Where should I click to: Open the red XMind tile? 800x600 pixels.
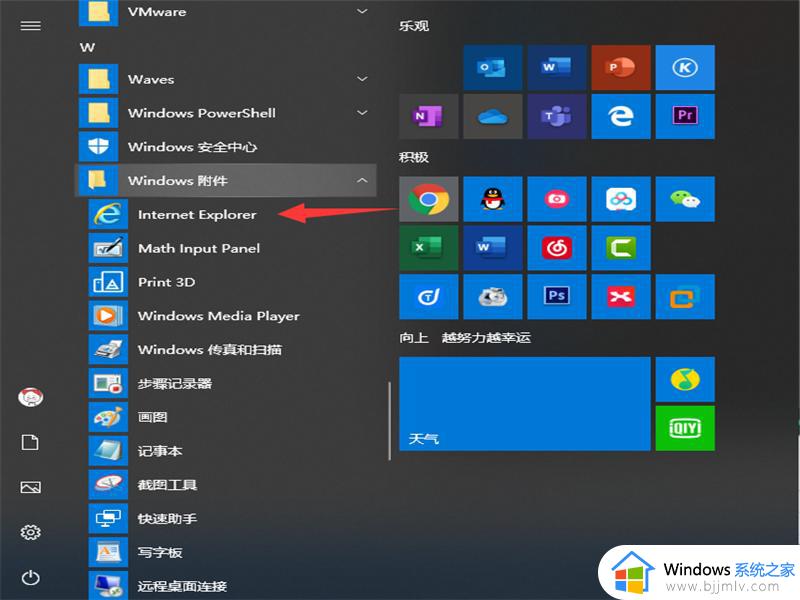pos(621,296)
